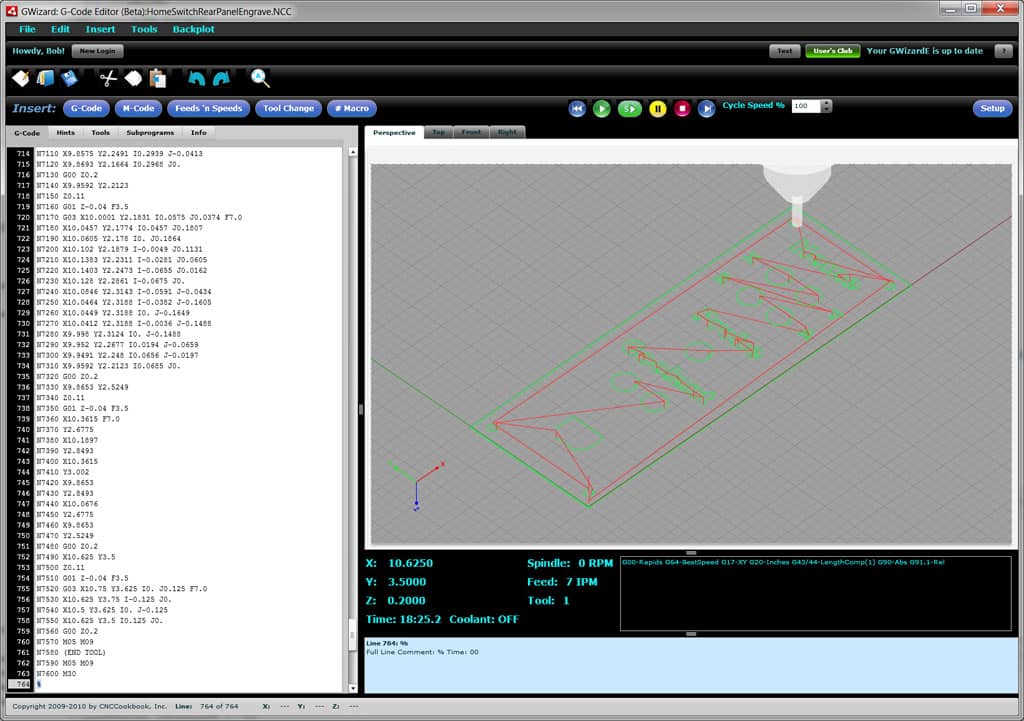Create a new G-code file
The height and width of the screenshot is (721, 1024).
pyautogui.click(x=20, y=78)
